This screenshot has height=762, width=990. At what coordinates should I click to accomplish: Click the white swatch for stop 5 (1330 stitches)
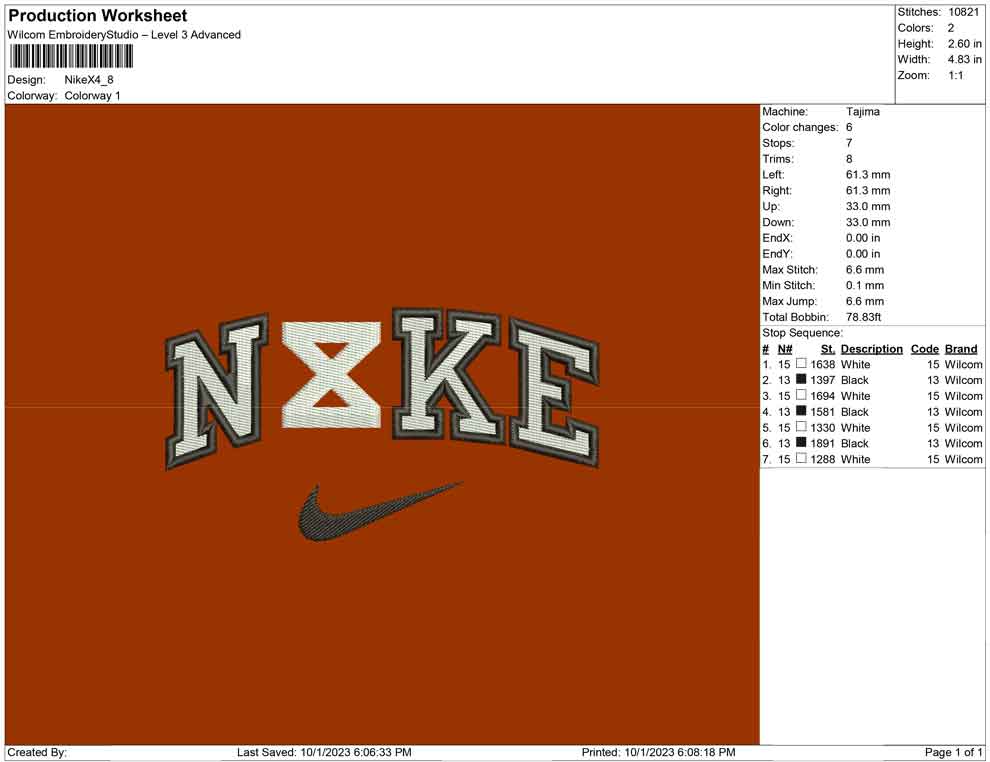801,427
